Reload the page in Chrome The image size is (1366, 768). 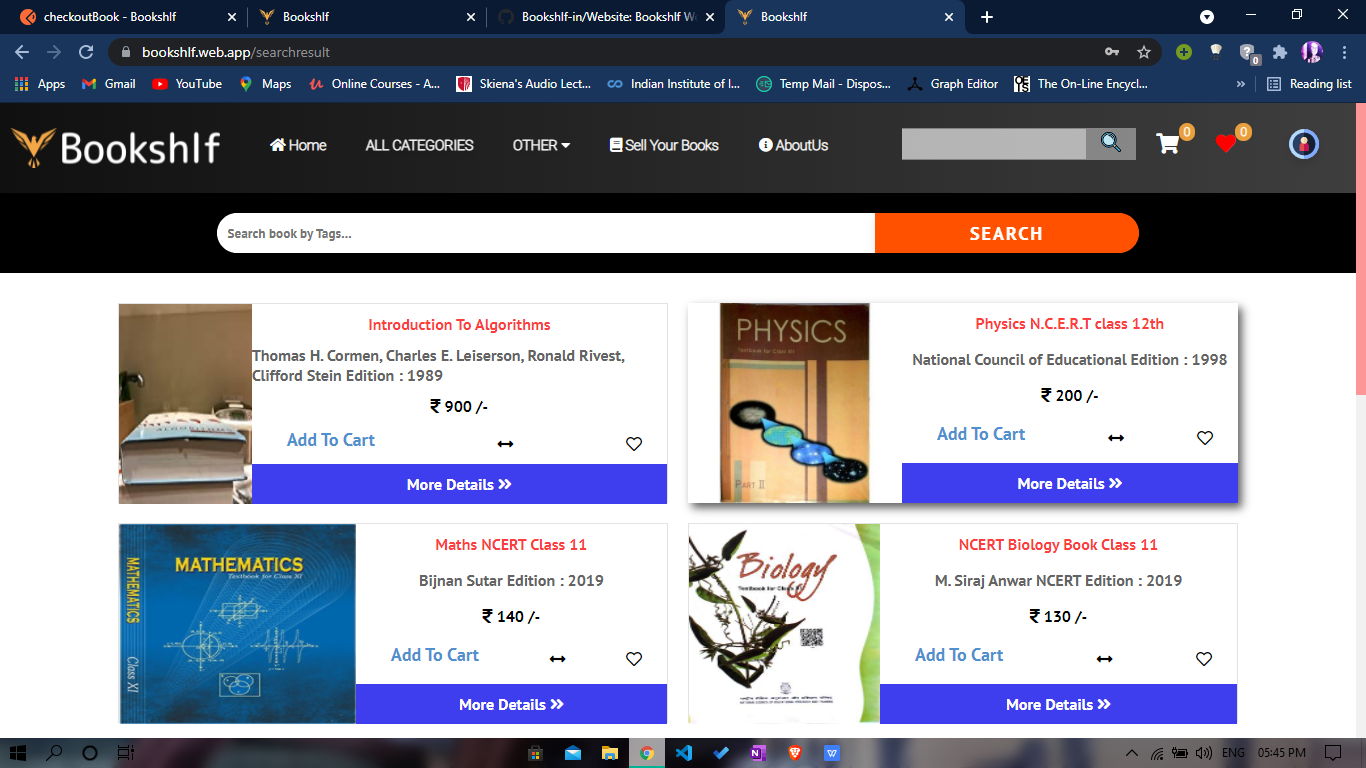(86, 52)
